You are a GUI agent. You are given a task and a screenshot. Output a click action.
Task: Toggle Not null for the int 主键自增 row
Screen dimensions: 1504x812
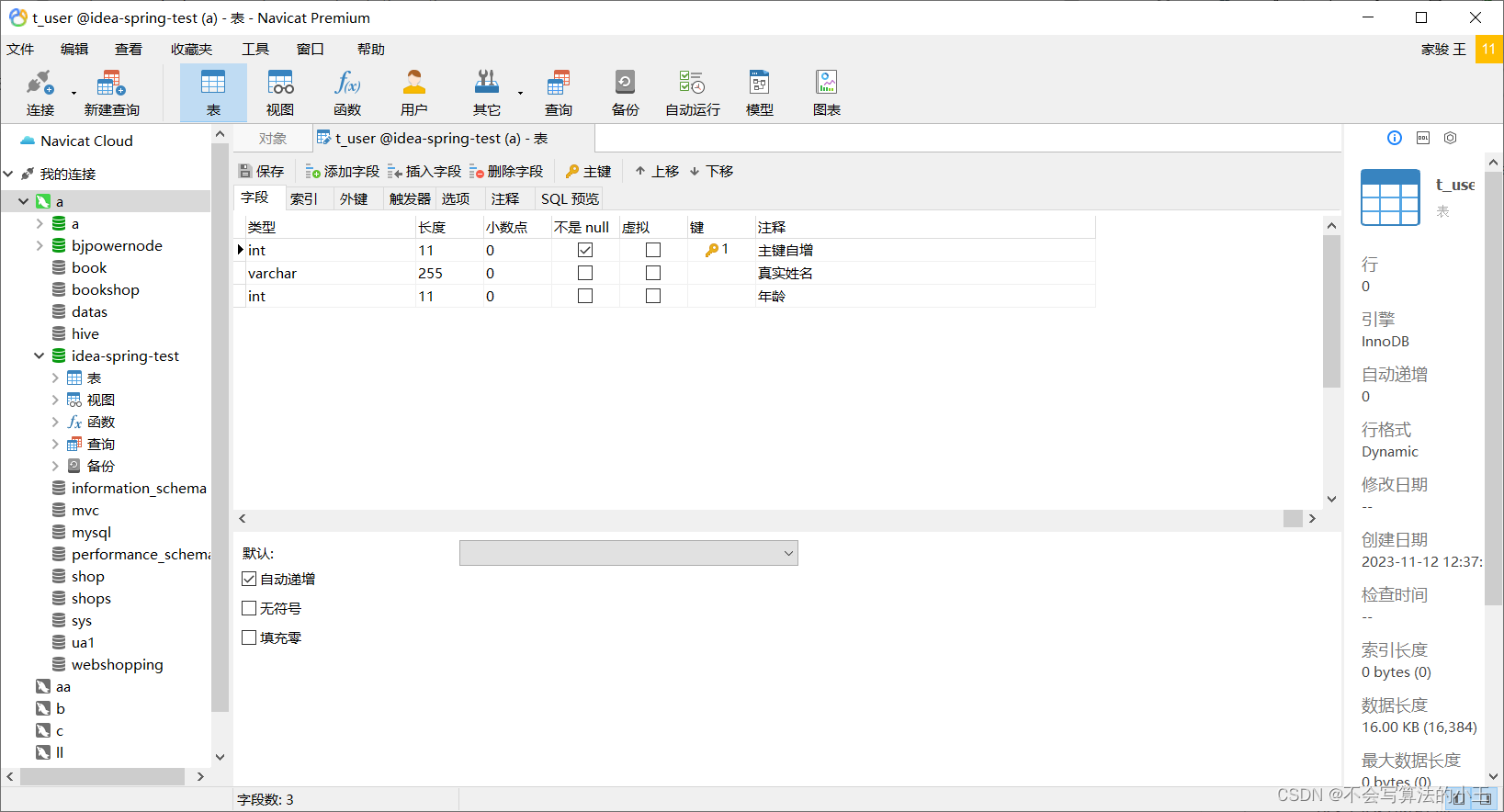pyautogui.click(x=585, y=250)
